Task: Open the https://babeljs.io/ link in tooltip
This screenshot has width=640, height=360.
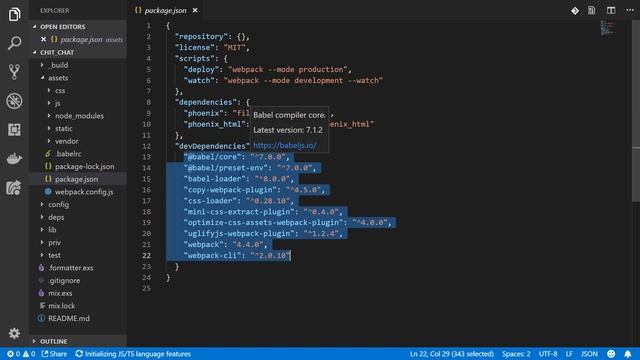Action: click(285, 145)
